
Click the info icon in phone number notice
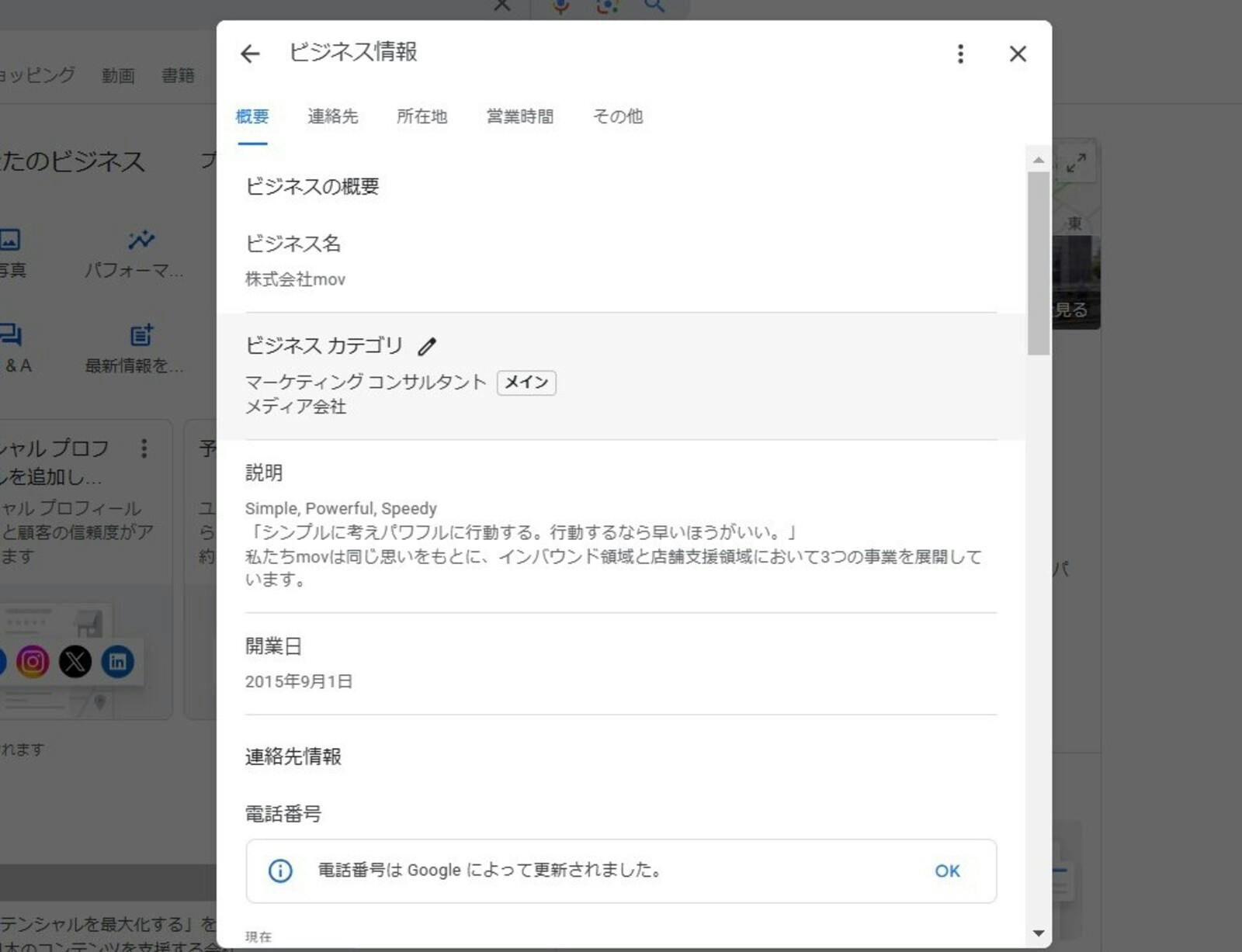tap(280, 871)
